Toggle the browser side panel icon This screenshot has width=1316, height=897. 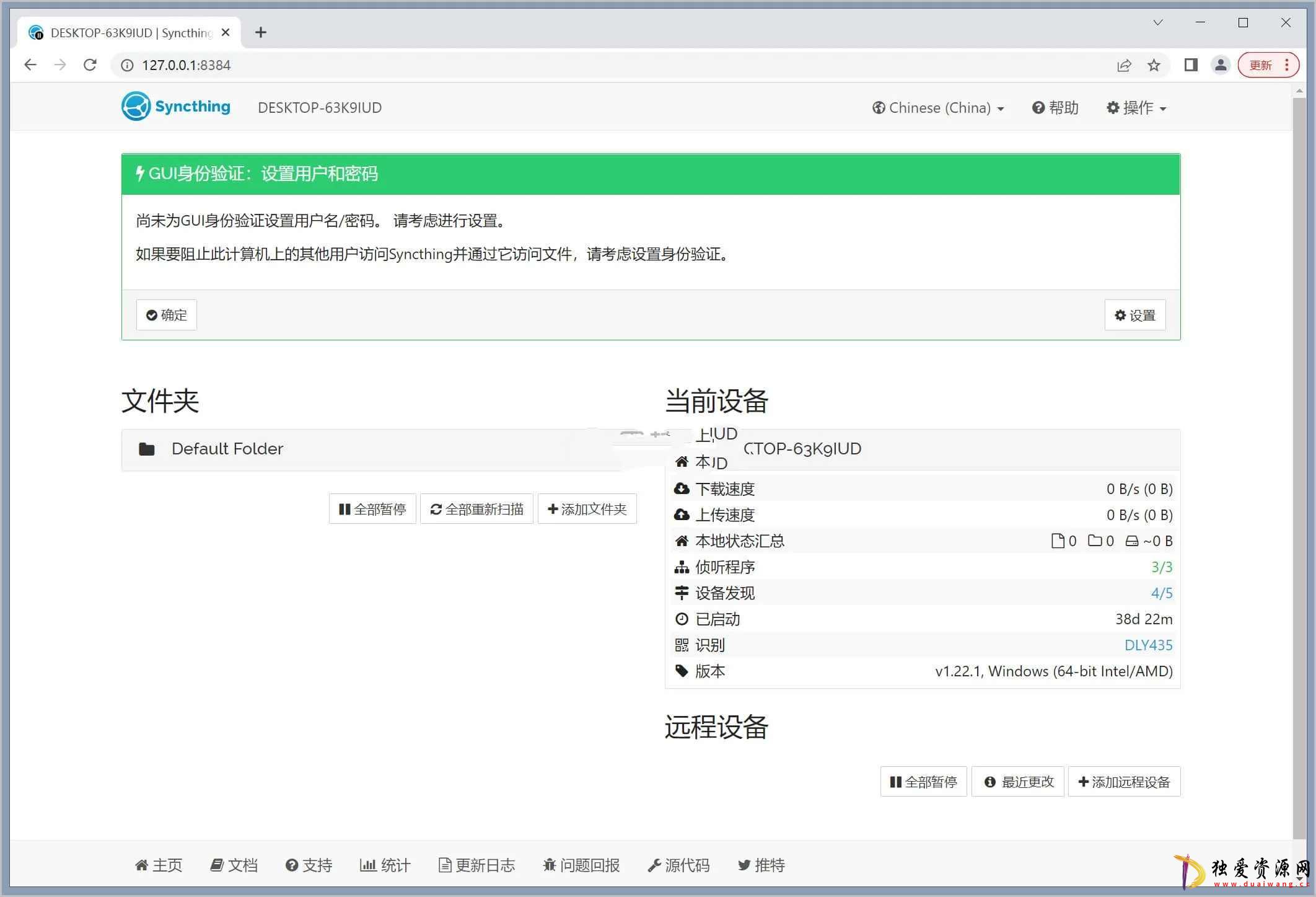(x=1191, y=65)
